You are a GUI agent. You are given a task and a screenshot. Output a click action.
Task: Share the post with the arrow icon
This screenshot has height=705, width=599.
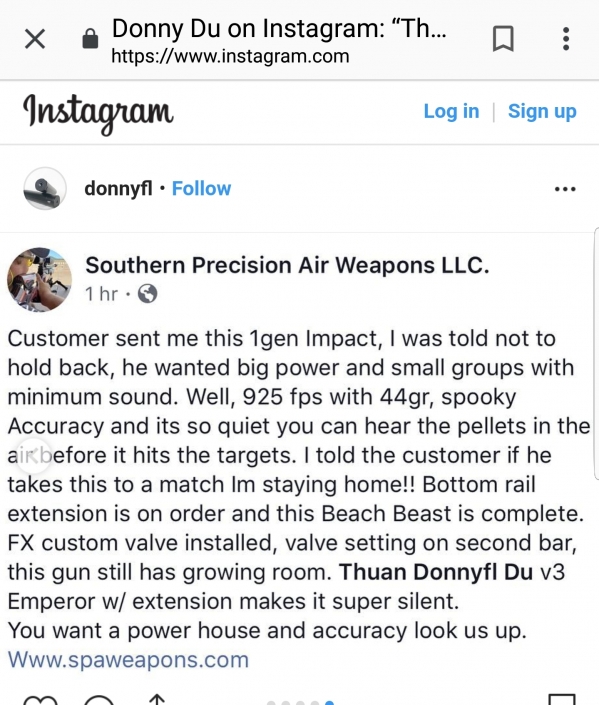156,700
